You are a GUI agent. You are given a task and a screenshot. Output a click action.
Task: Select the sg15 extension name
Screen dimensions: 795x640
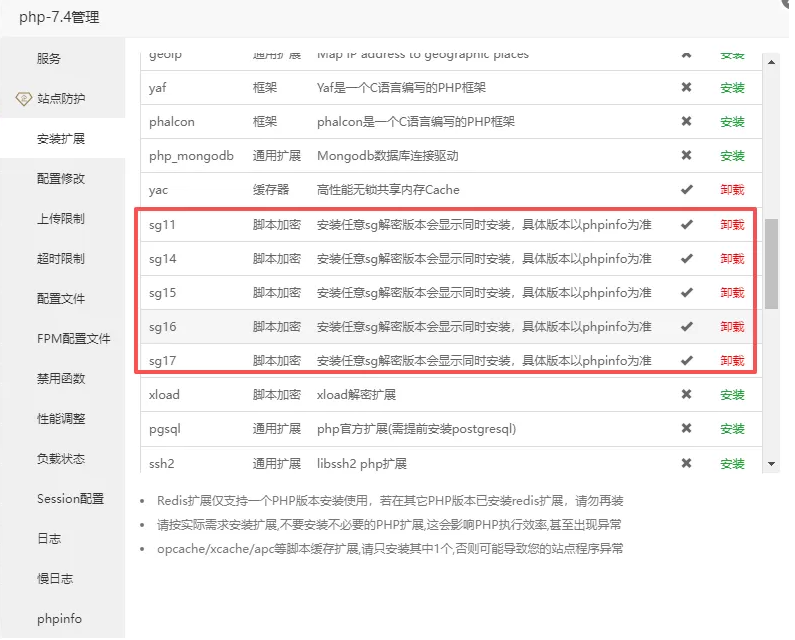[162, 293]
